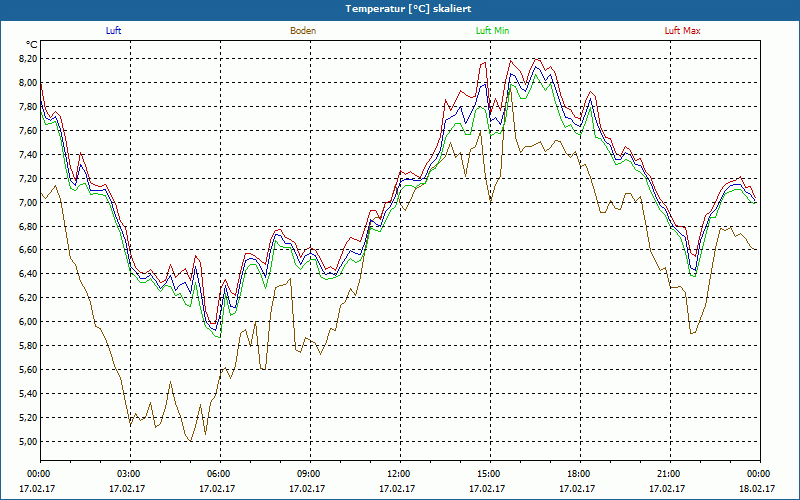
Task: Click the "12:00" time axis label
Action: (400, 474)
